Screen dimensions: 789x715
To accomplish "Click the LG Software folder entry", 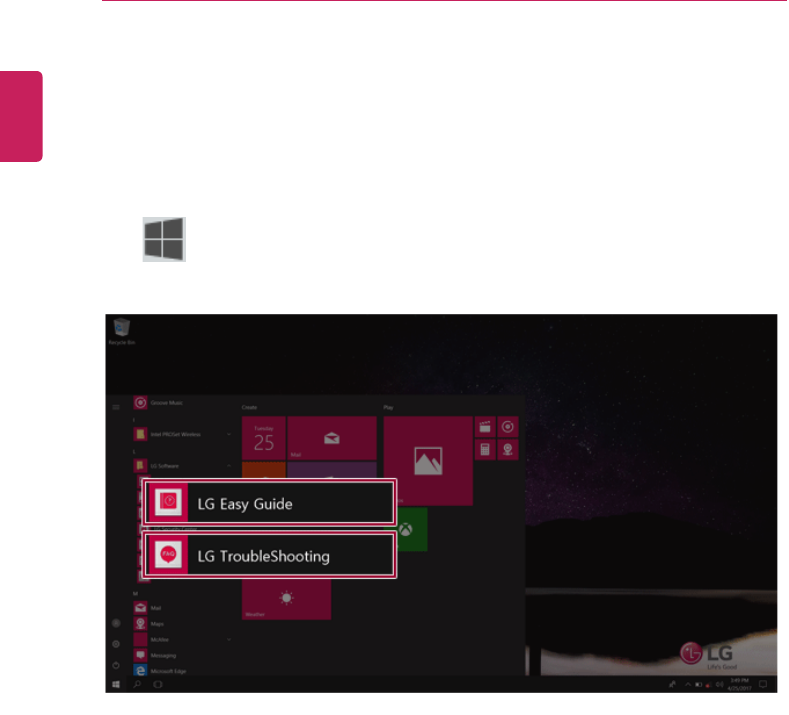I will [x=181, y=466].
